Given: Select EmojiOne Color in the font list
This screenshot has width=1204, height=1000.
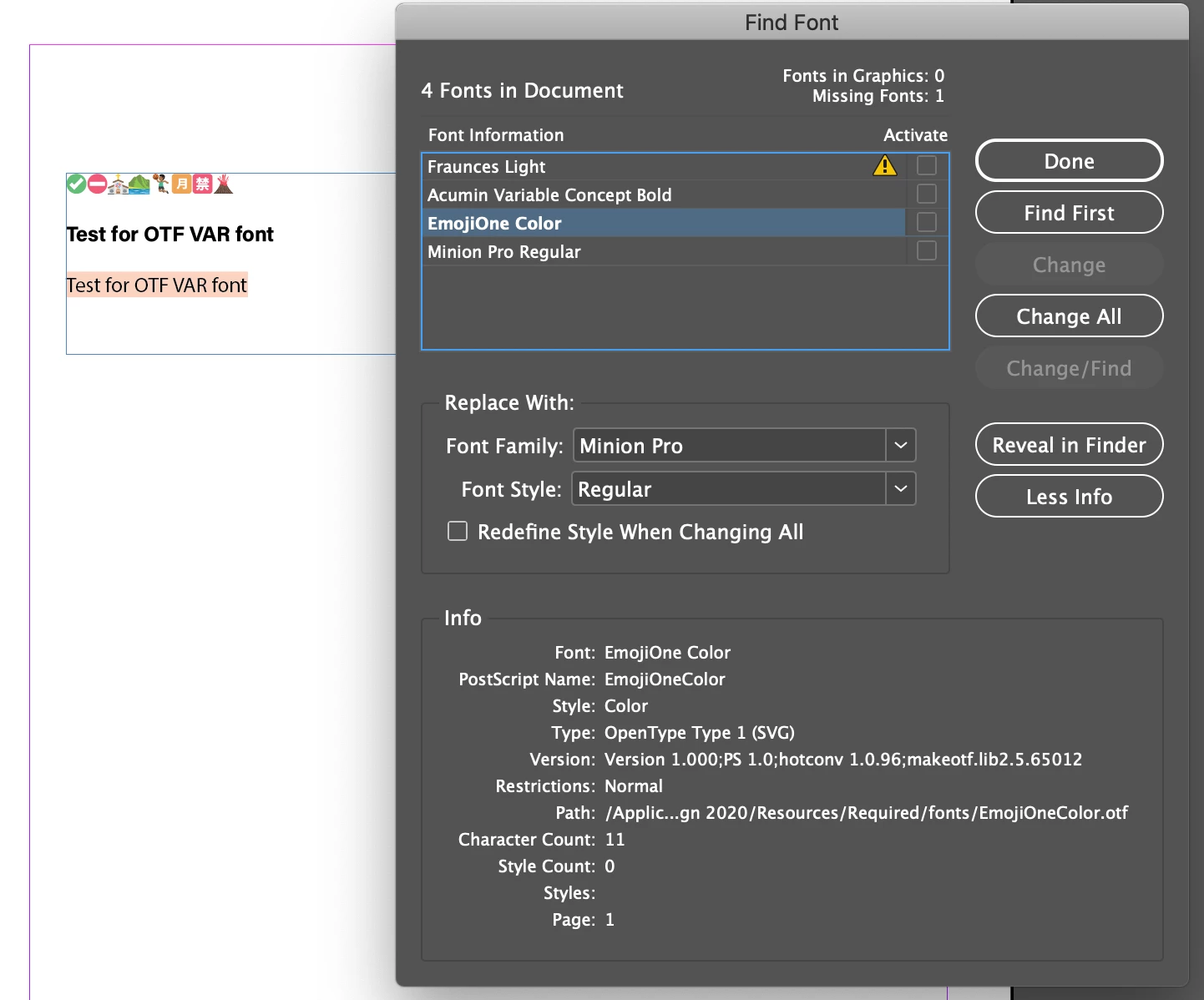Looking at the screenshot, I should 665,223.
